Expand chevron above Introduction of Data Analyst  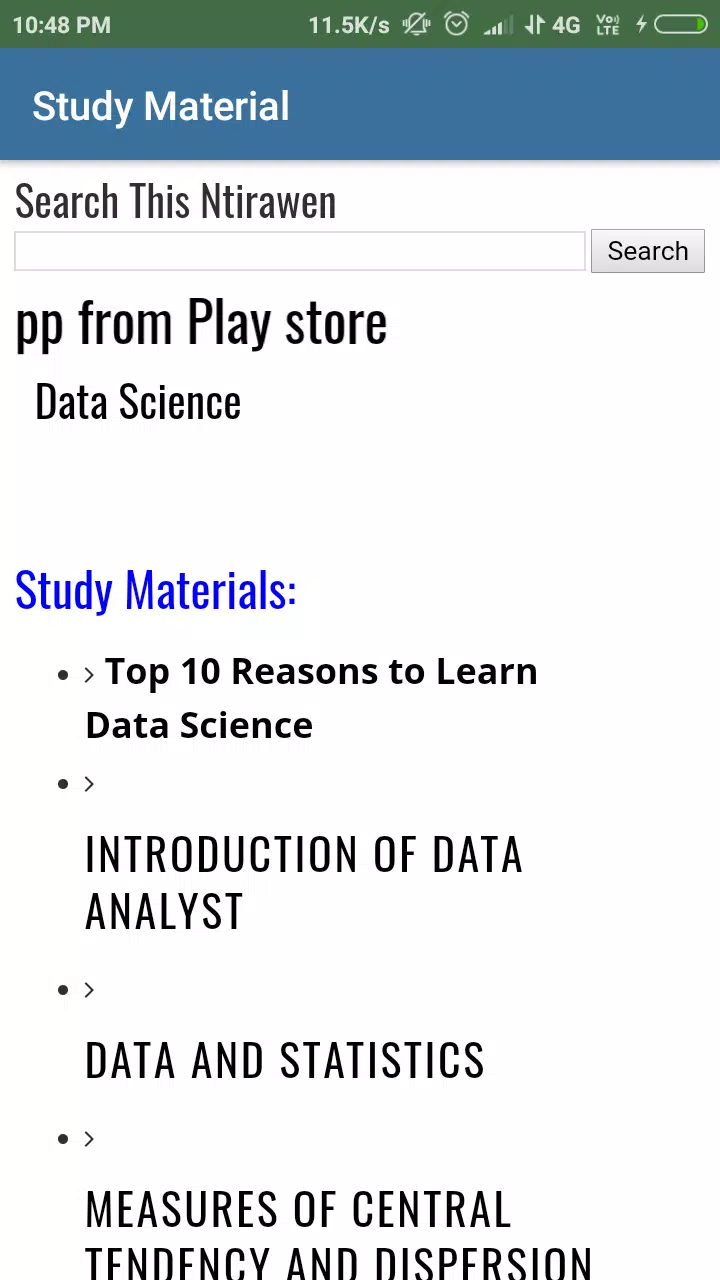click(x=89, y=783)
